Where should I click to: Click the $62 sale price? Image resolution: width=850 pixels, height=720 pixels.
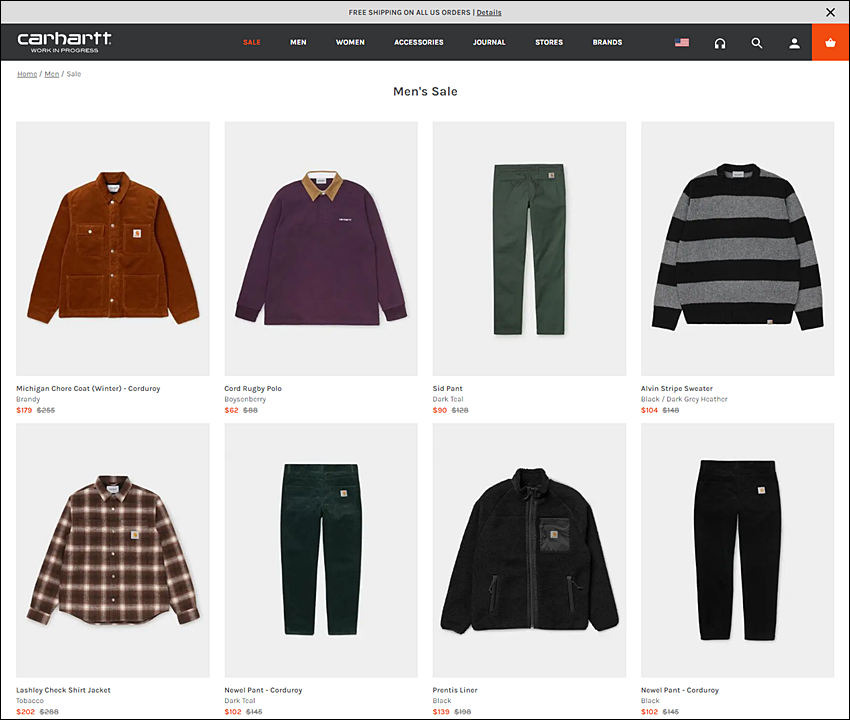231,410
